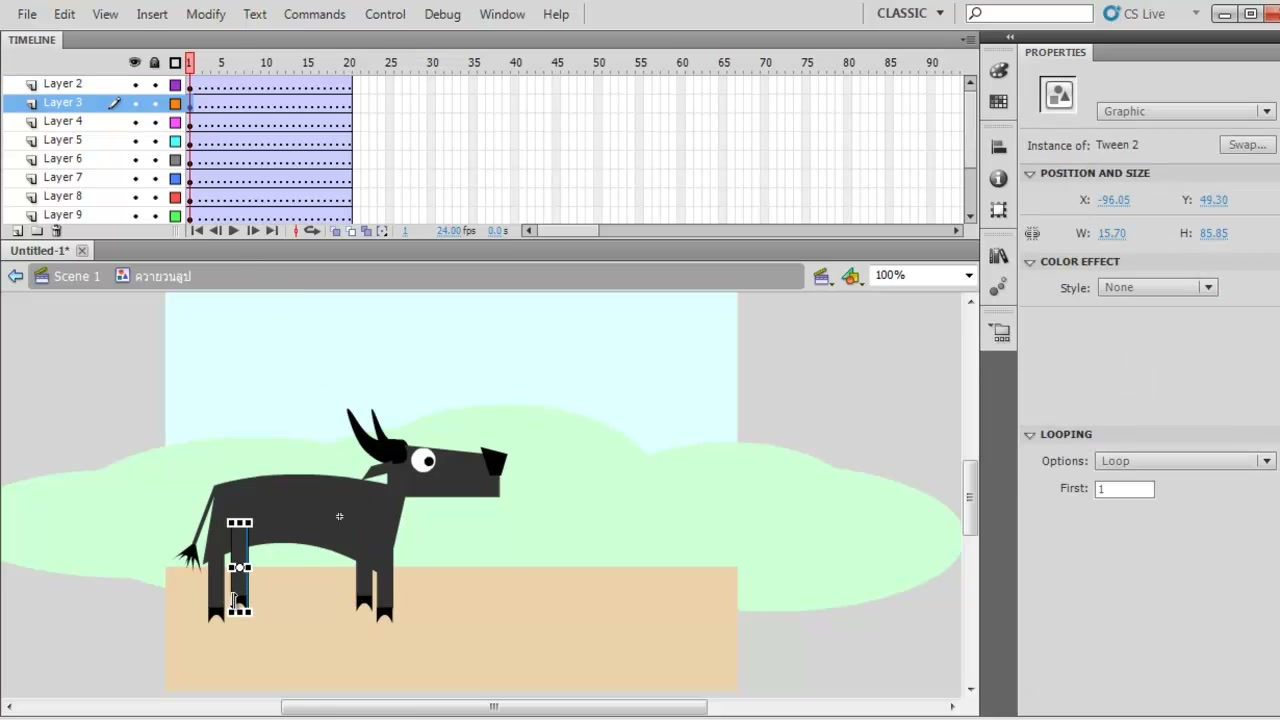Open the Modify menu
Screen dimensions: 1280x720
[205, 14]
